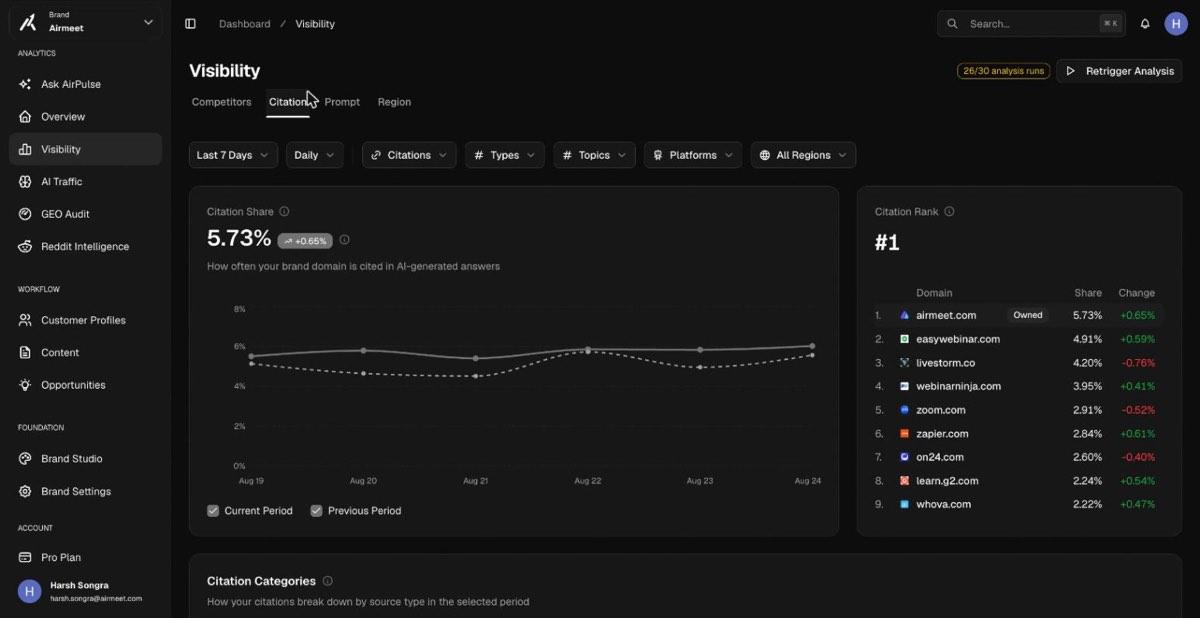
Task: Click the Visibility bar chart icon
Action: pyautogui.click(x=26, y=149)
